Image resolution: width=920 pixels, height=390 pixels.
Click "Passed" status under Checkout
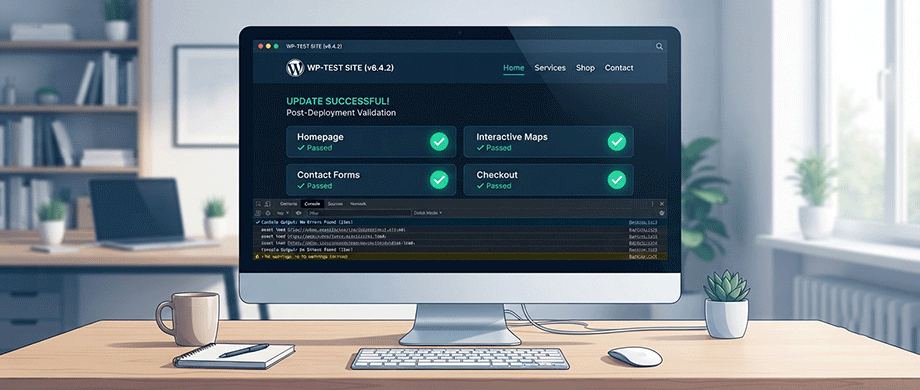(493, 186)
